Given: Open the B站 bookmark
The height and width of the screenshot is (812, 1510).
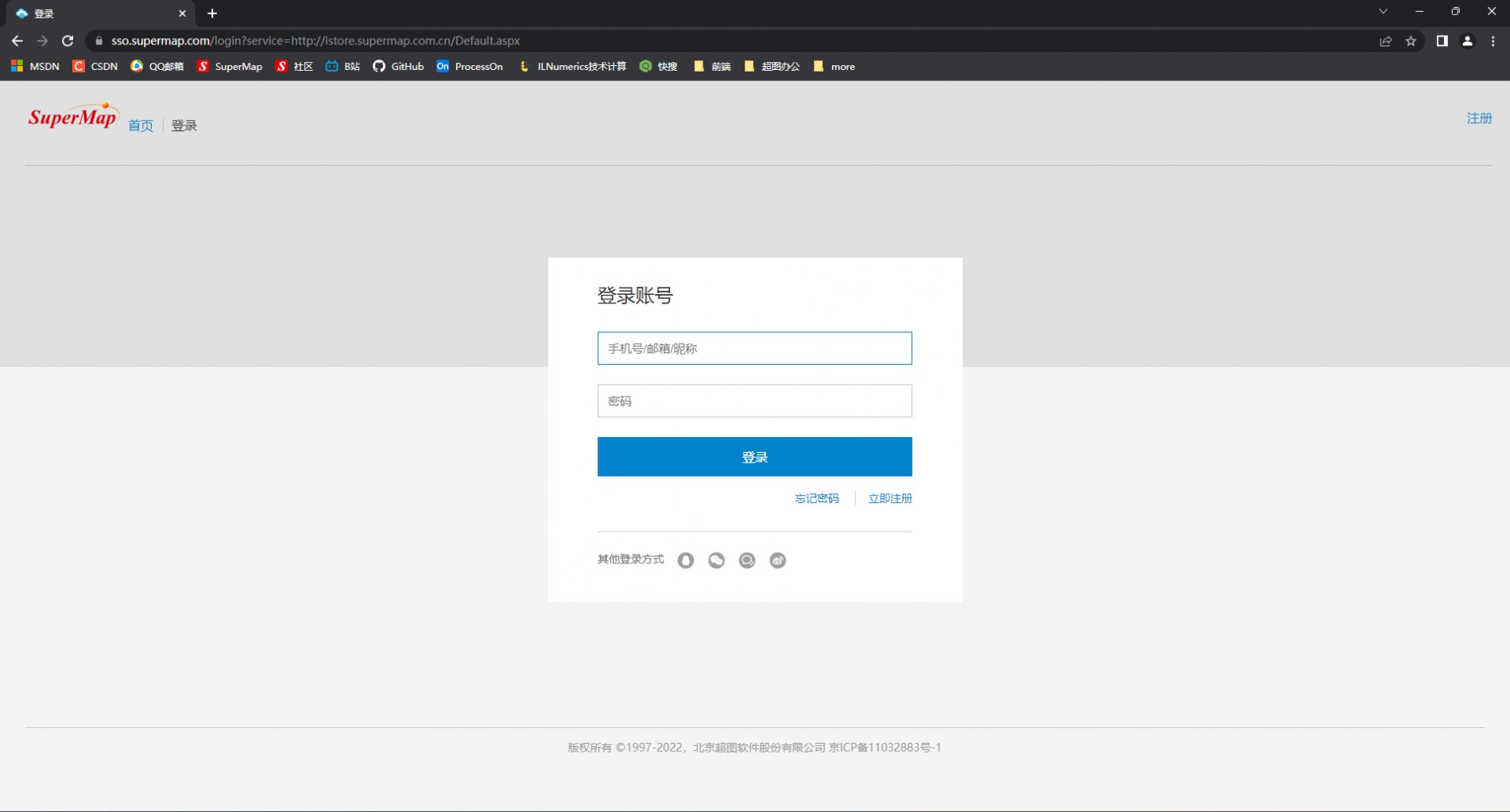Looking at the screenshot, I should click(x=343, y=67).
